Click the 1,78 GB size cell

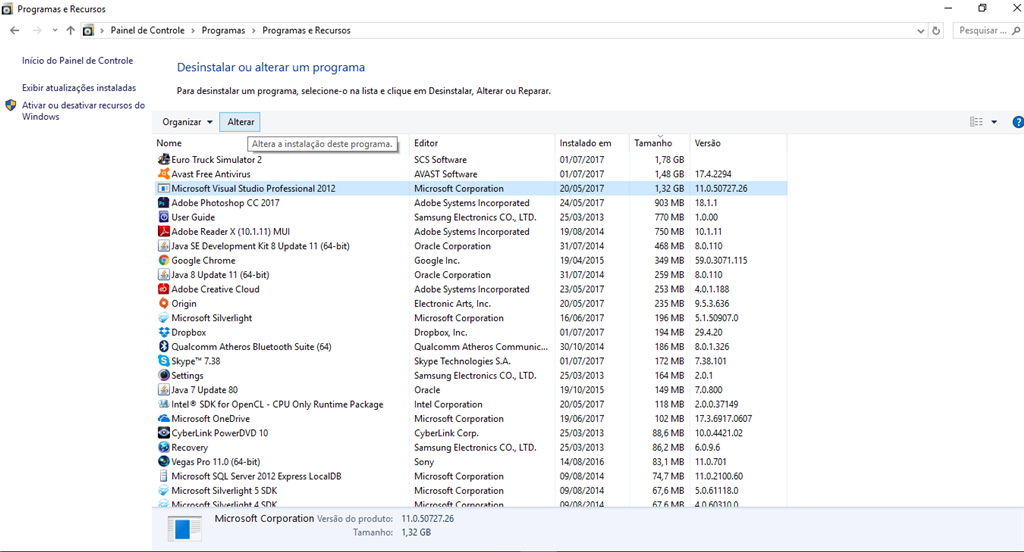[x=669, y=159]
